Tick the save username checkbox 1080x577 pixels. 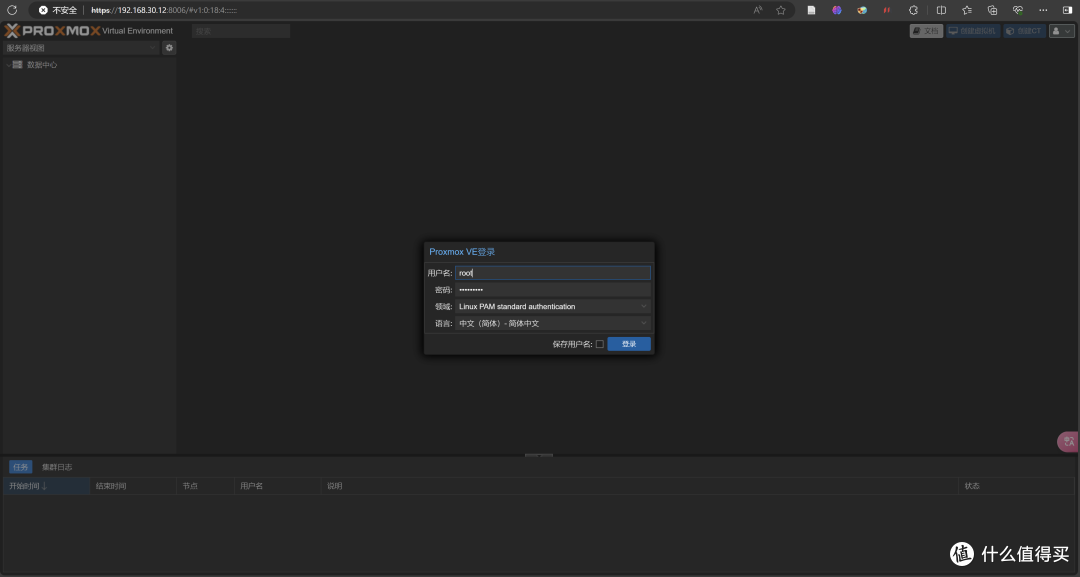(600, 344)
